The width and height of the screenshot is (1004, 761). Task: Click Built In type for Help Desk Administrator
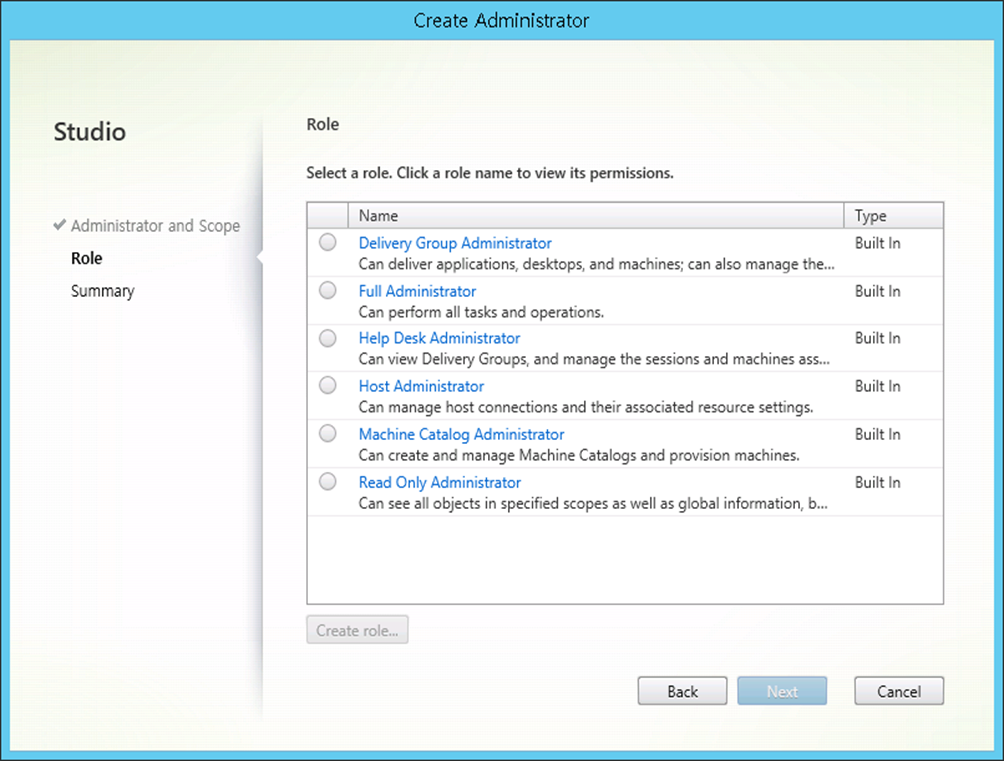click(877, 338)
